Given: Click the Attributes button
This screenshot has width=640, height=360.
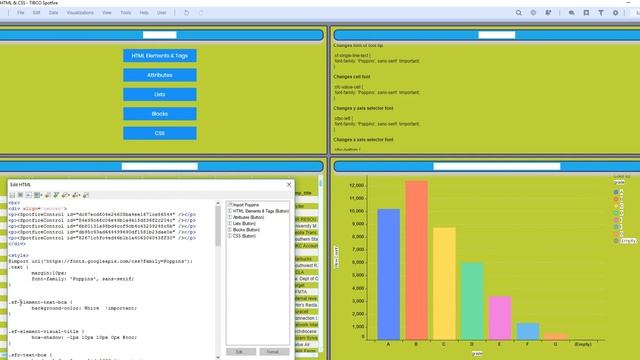Looking at the screenshot, I should [x=160, y=75].
